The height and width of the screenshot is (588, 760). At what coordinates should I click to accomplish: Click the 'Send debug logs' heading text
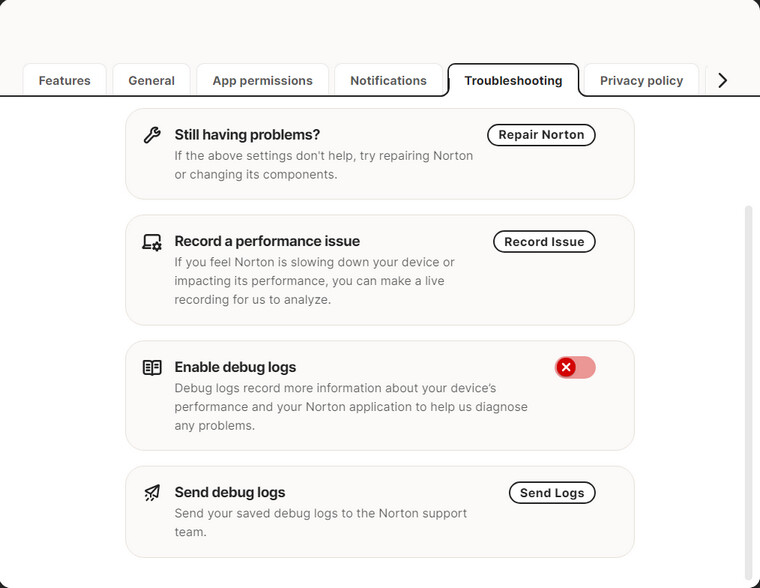(x=230, y=492)
